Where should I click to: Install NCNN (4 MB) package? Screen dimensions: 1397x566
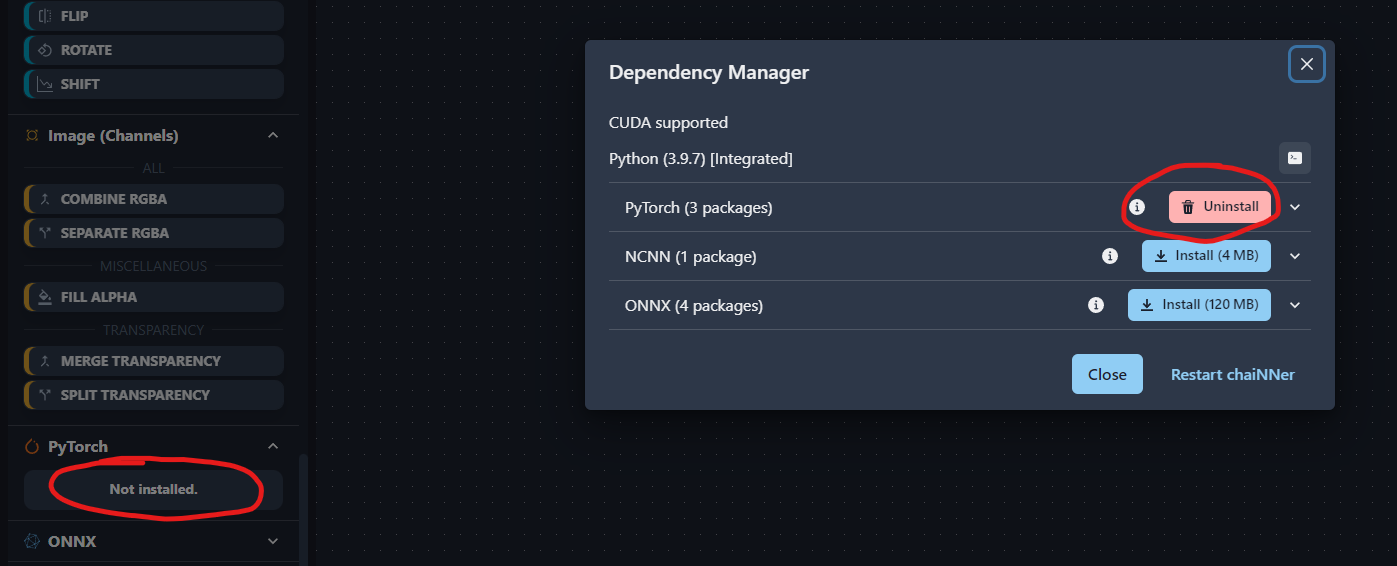tap(1206, 256)
